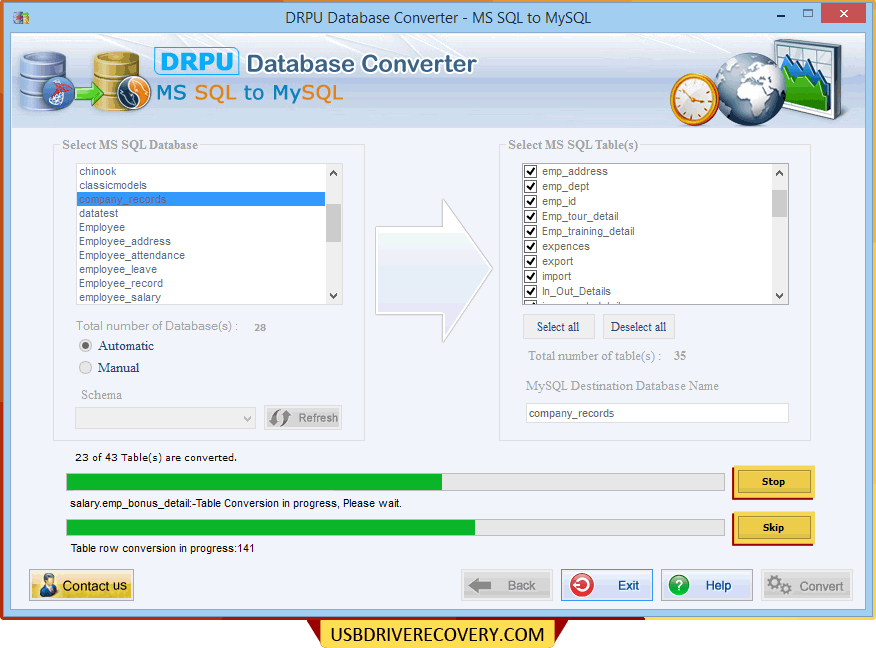Viewport: 876px width, 648px height.
Task: Click the Convert button label
Action: (x=821, y=586)
